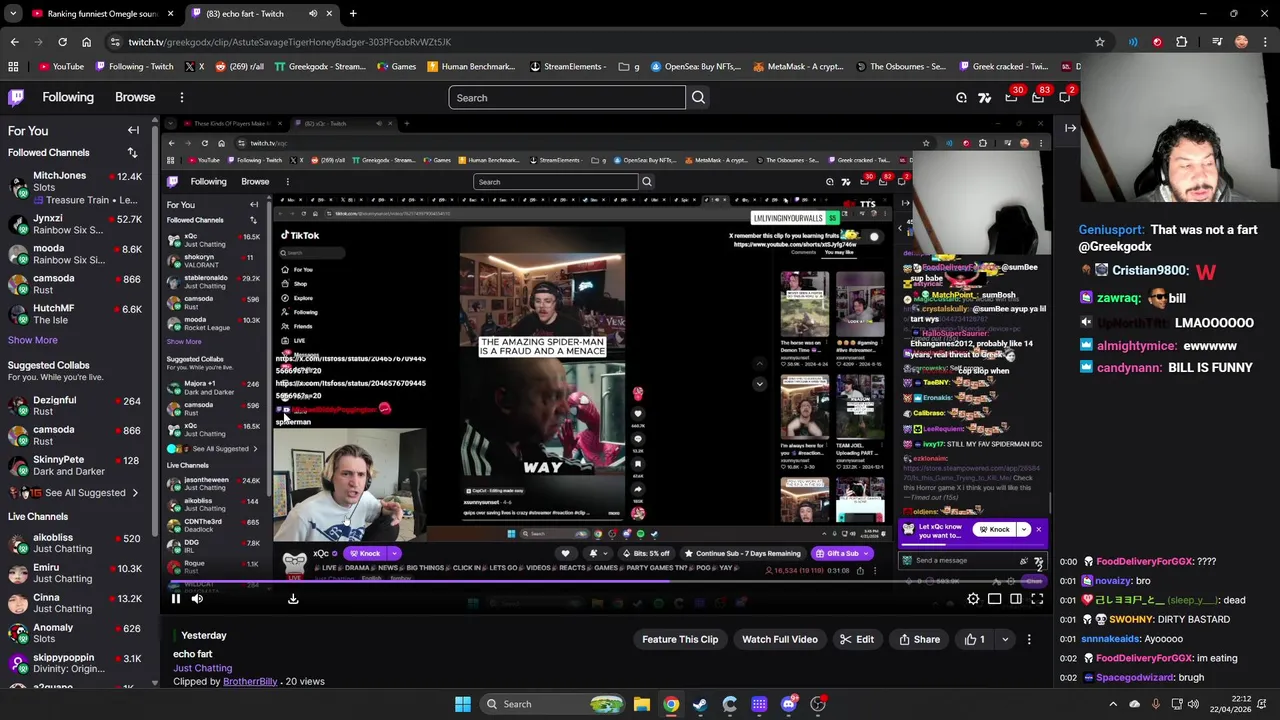Screen dimensions: 1280x720
Task: Open BrotherrBilly clipper profile link
Action: pos(250,682)
